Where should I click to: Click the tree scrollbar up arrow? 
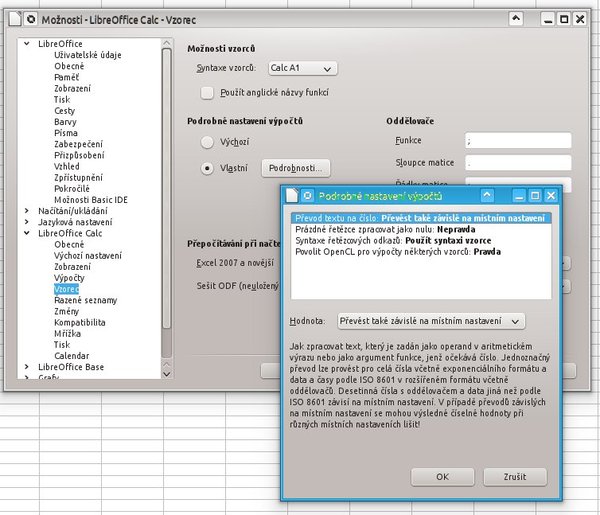166,42
